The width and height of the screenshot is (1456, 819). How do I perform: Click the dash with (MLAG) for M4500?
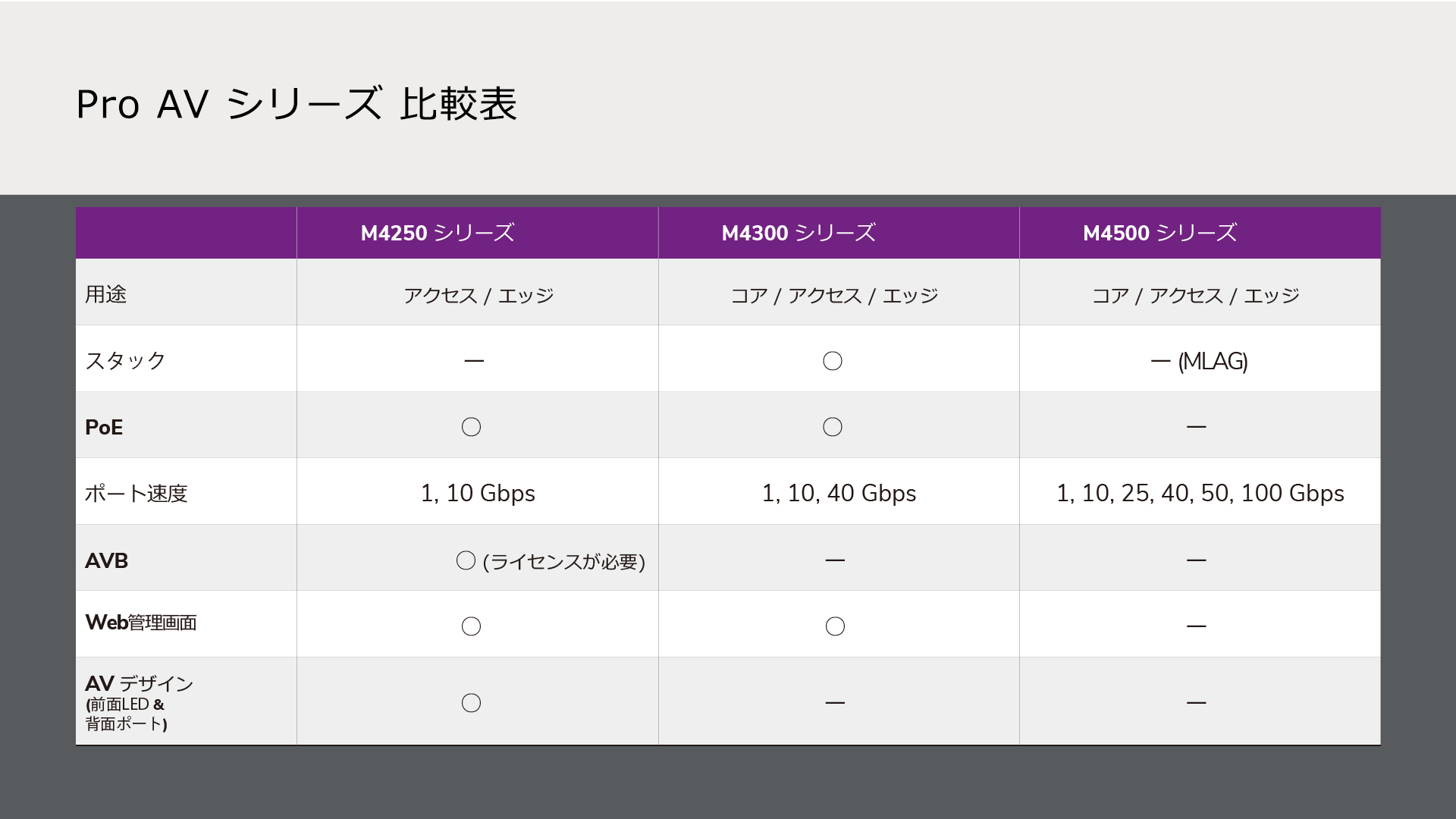click(1199, 361)
